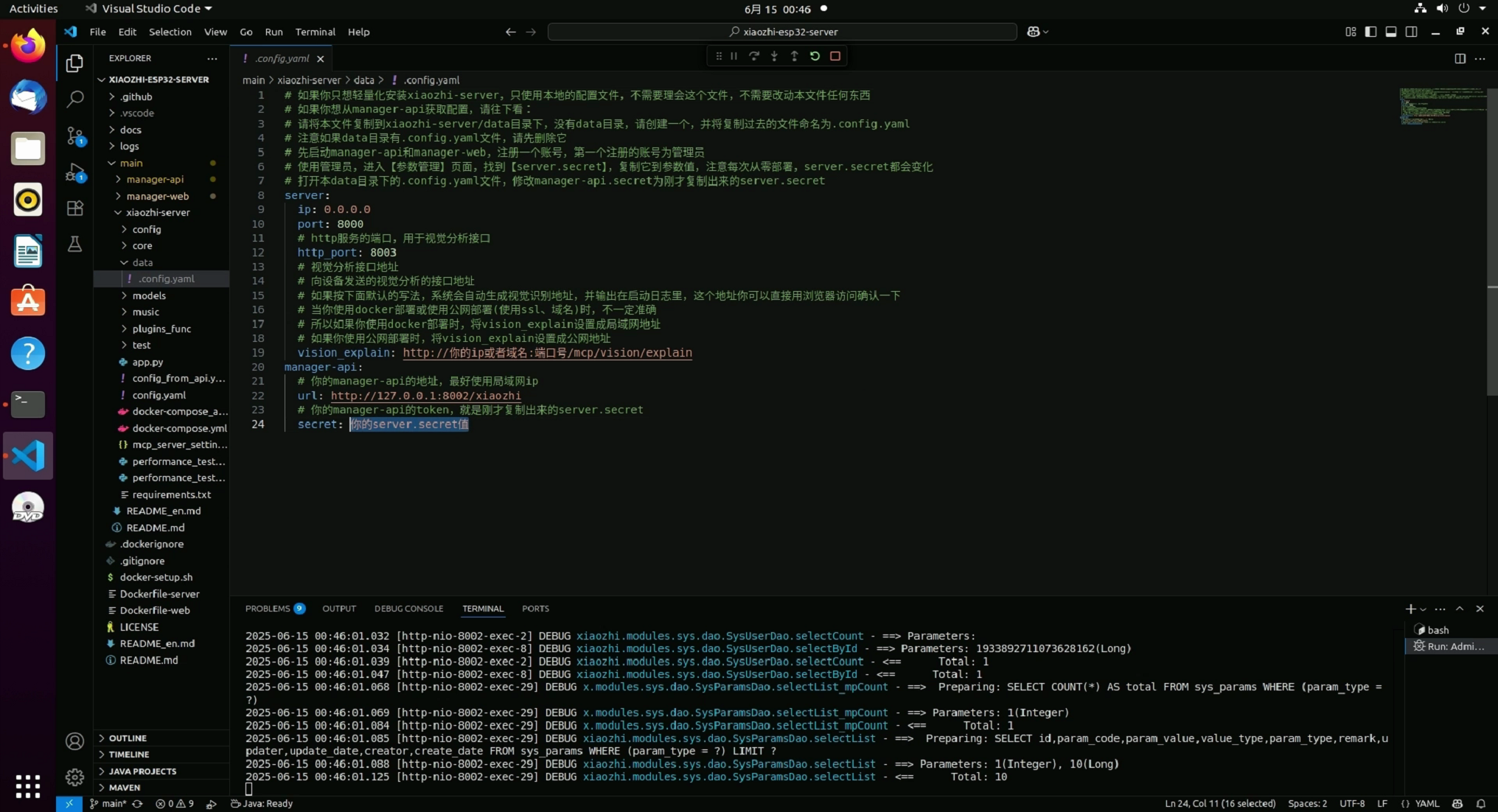Toggle the primary sidebar visibility
Screen dimensions: 1498x812
coord(1370,32)
